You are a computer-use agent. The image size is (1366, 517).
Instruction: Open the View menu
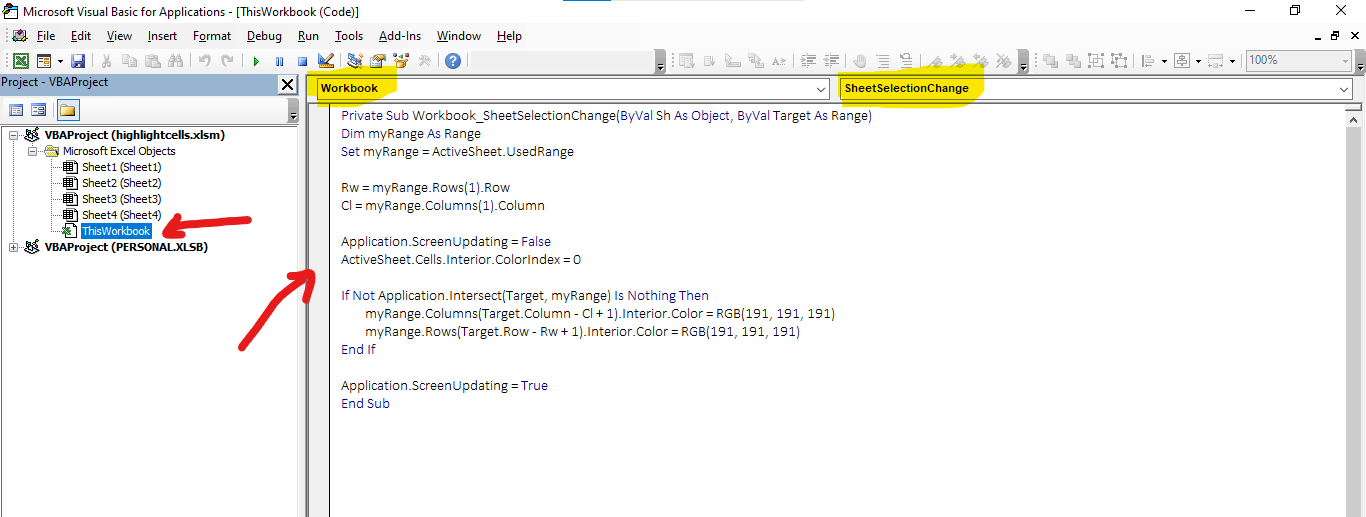coord(119,36)
